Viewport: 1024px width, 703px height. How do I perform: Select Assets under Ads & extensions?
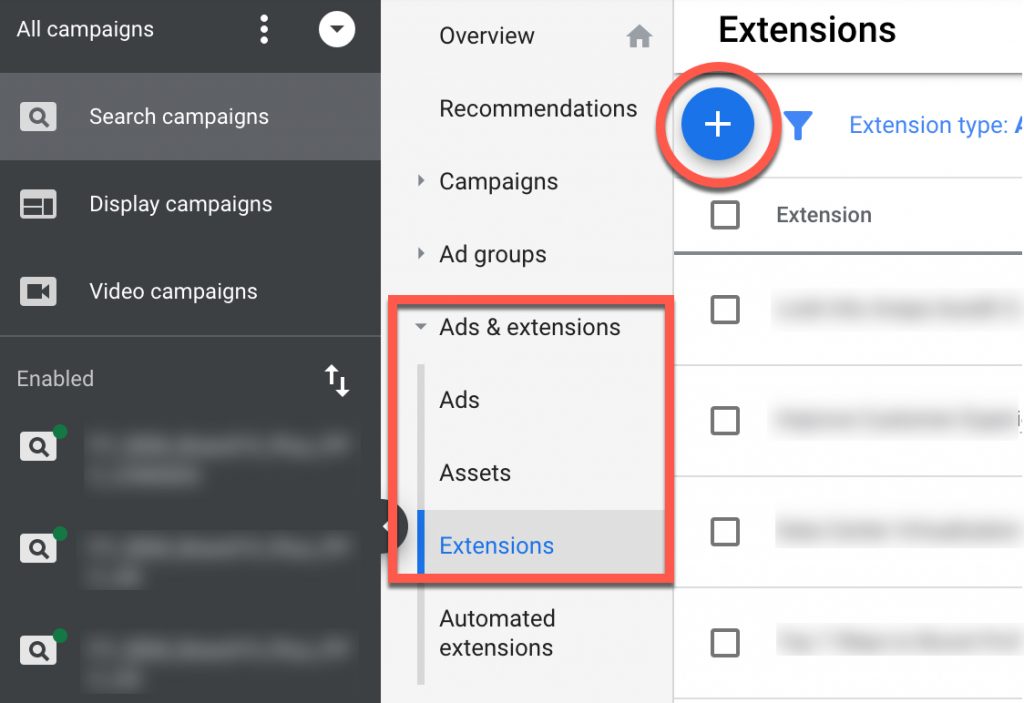pyautogui.click(x=475, y=472)
